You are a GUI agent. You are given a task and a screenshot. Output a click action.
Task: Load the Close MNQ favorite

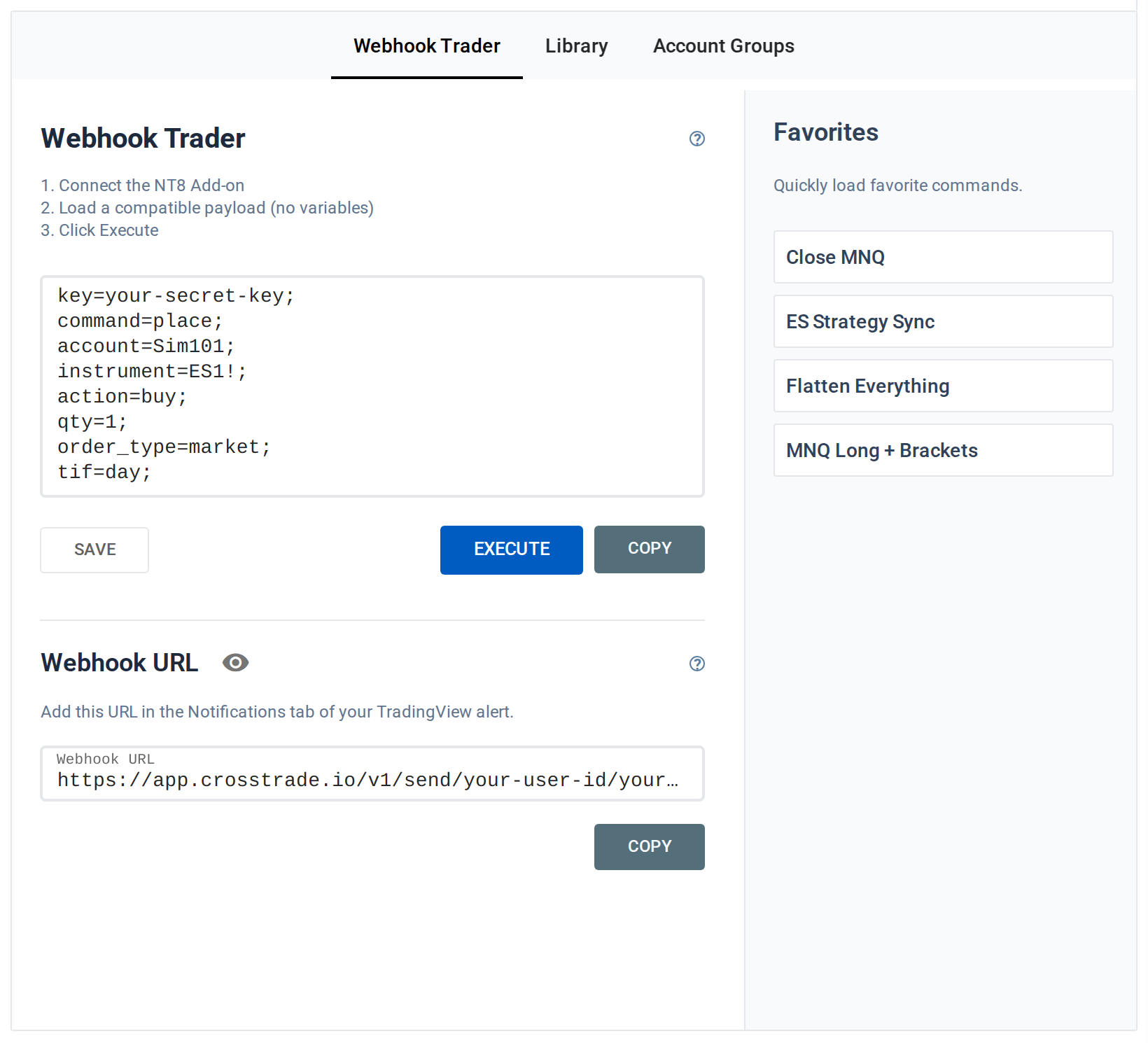(944, 257)
